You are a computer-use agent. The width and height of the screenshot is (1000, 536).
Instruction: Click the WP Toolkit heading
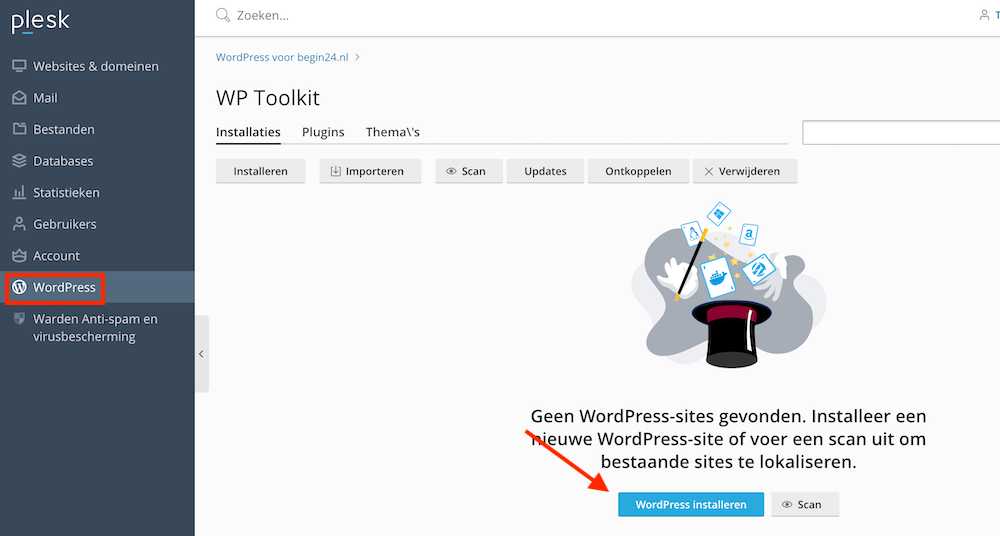(268, 98)
